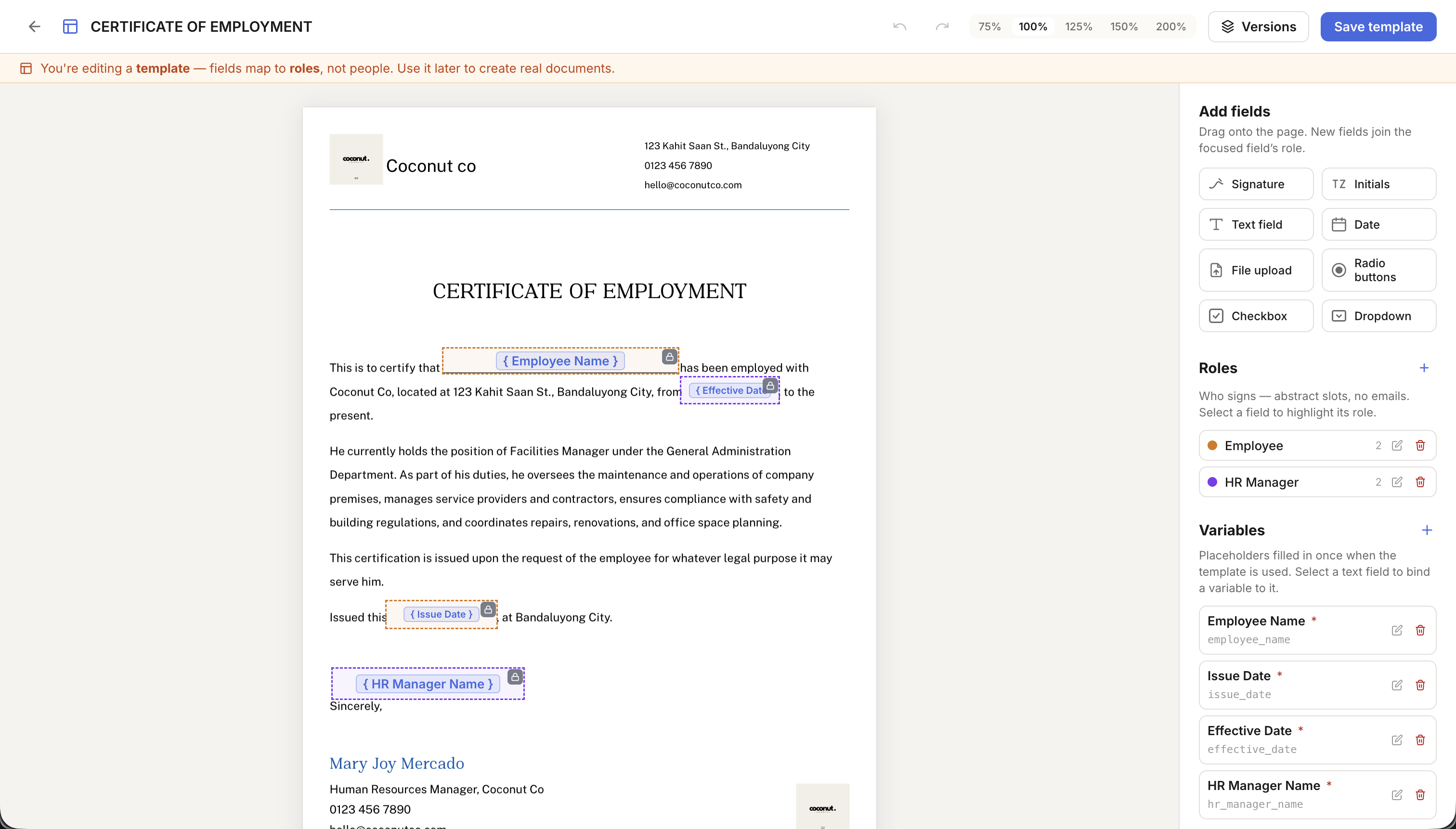1456x829 pixels.
Task: Click the hello@coconutco.com header email text
Action: pos(693,185)
